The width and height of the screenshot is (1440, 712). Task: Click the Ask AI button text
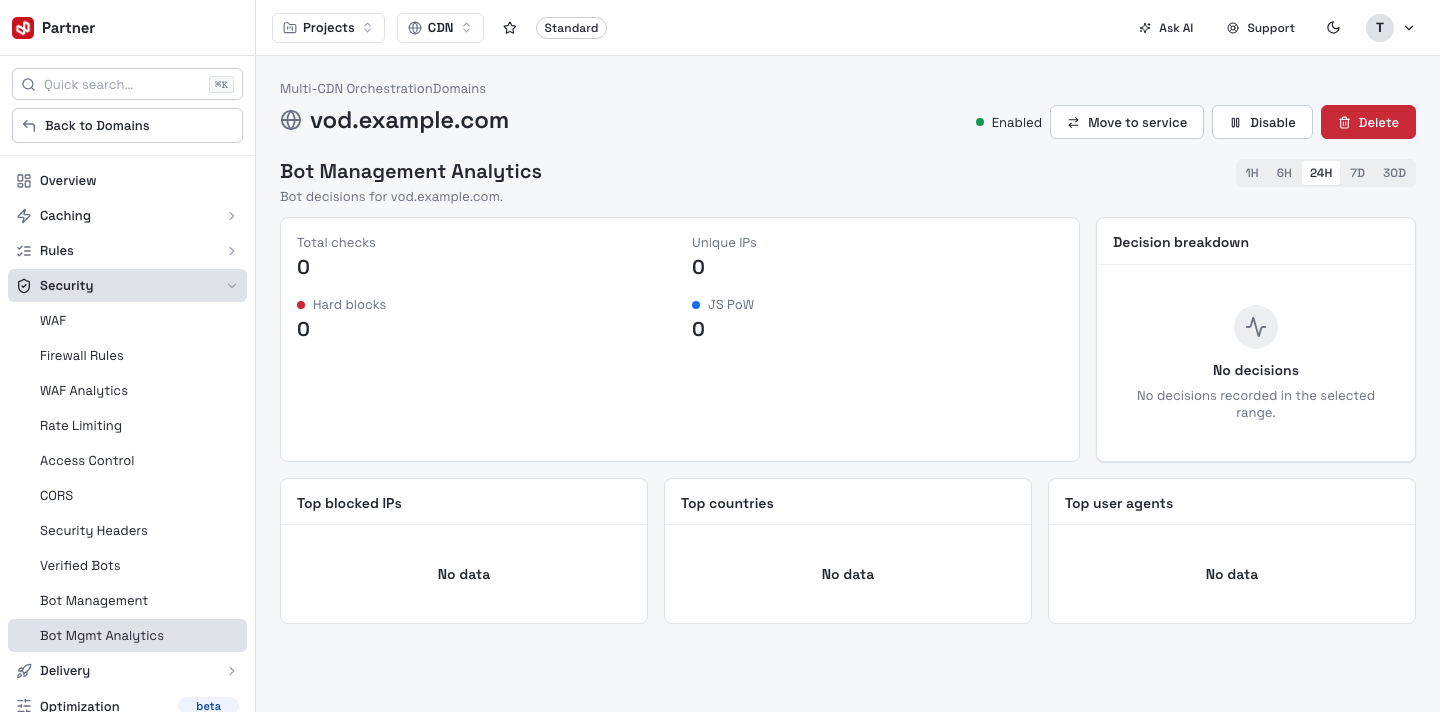(x=1176, y=28)
